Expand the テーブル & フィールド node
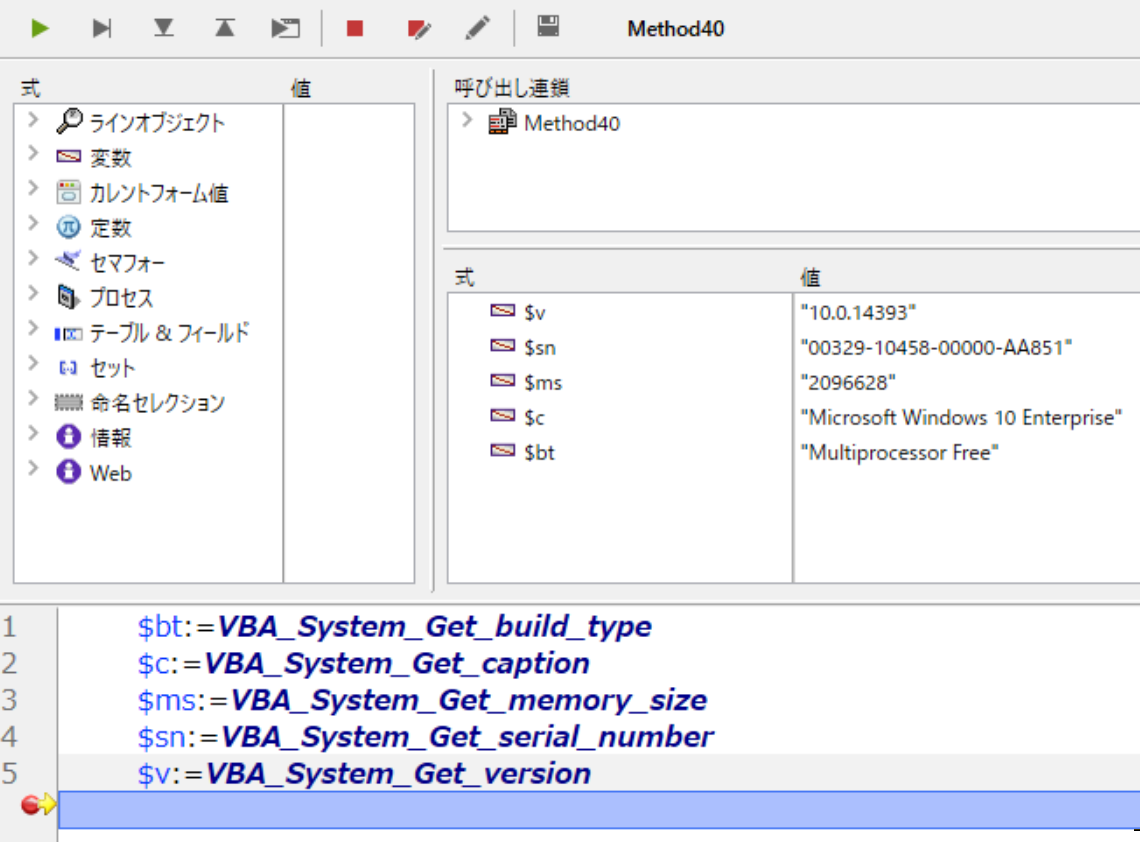Screen dimensions: 1140x842 [x=31, y=332]
